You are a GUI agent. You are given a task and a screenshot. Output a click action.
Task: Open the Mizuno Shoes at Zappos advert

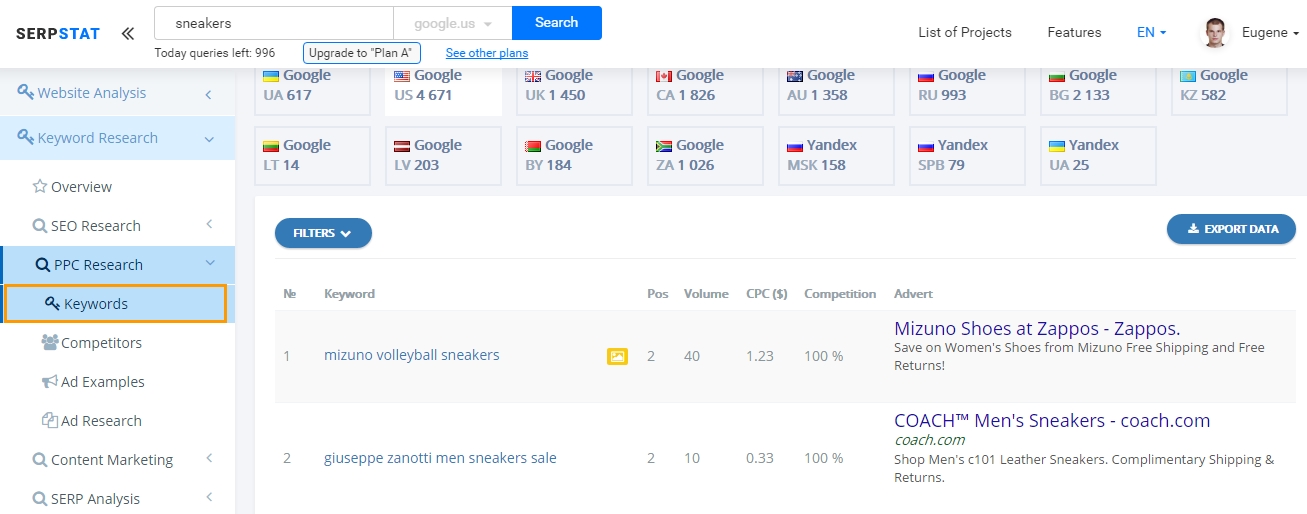click(1037, 328)
